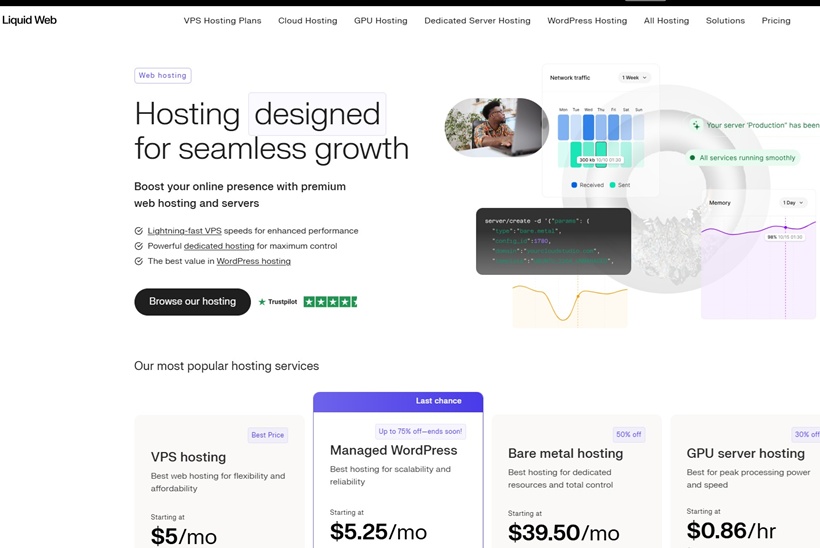This screenshot has height=548, width=820.
Task: Click the green Trustpilot rating stars
Action: click(330, 302)
